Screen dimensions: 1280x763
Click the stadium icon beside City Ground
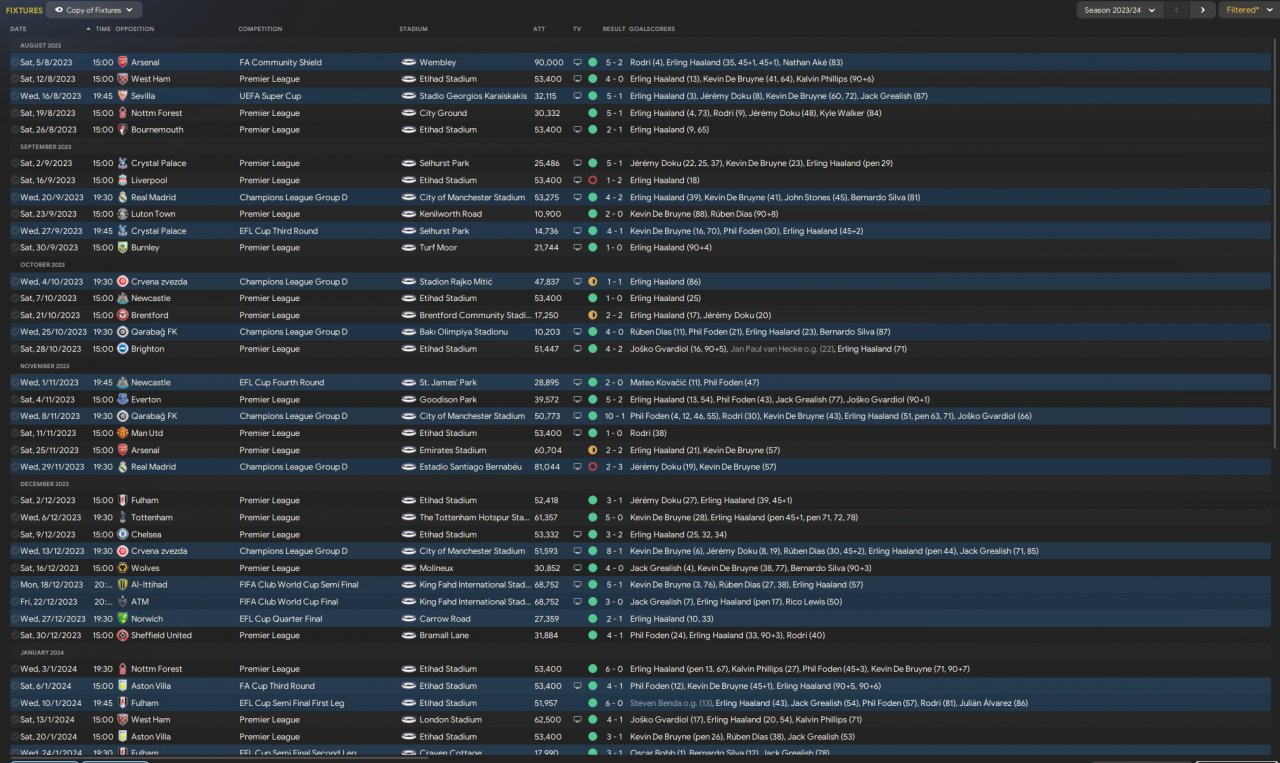[x=408, y=113]
